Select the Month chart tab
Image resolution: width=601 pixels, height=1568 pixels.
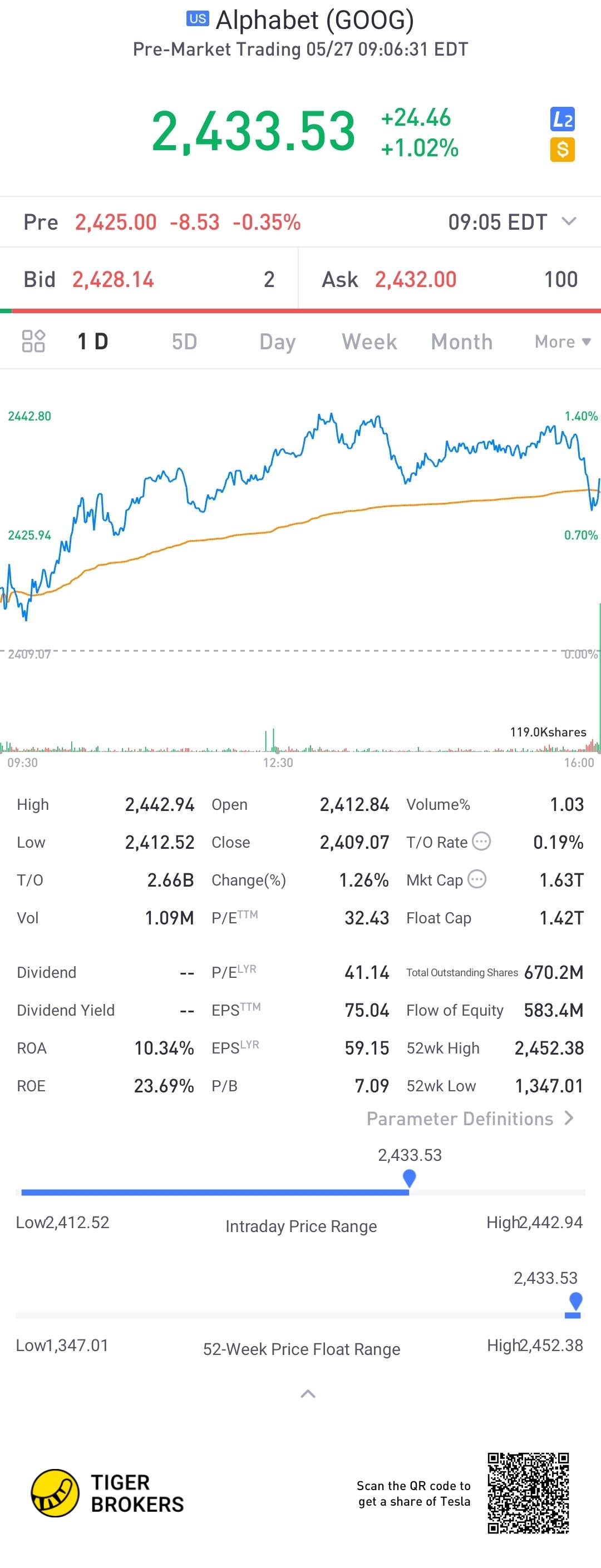tap(461, 342)
